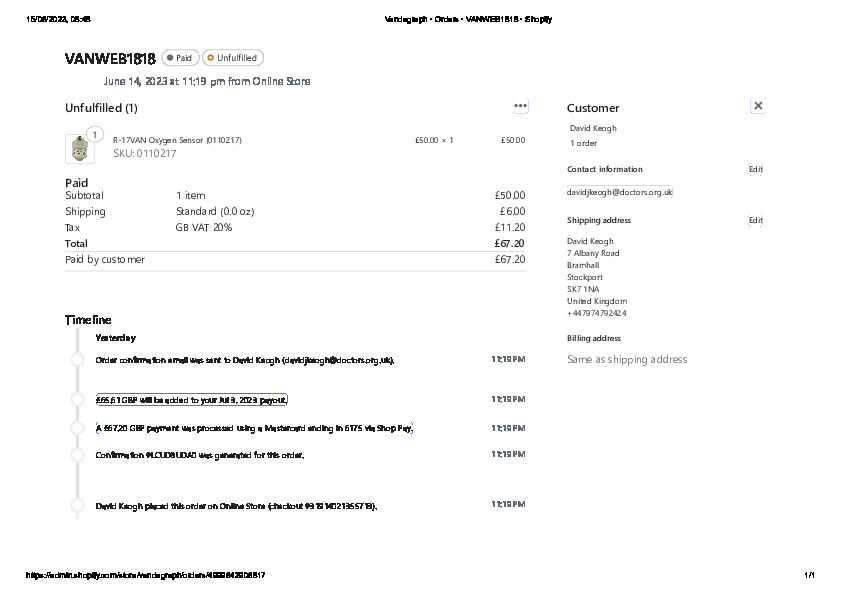Click the davidjkeogh@doctors.org.uk email link
This screenshot has width=842, height=595.
[x=620, y=192]
